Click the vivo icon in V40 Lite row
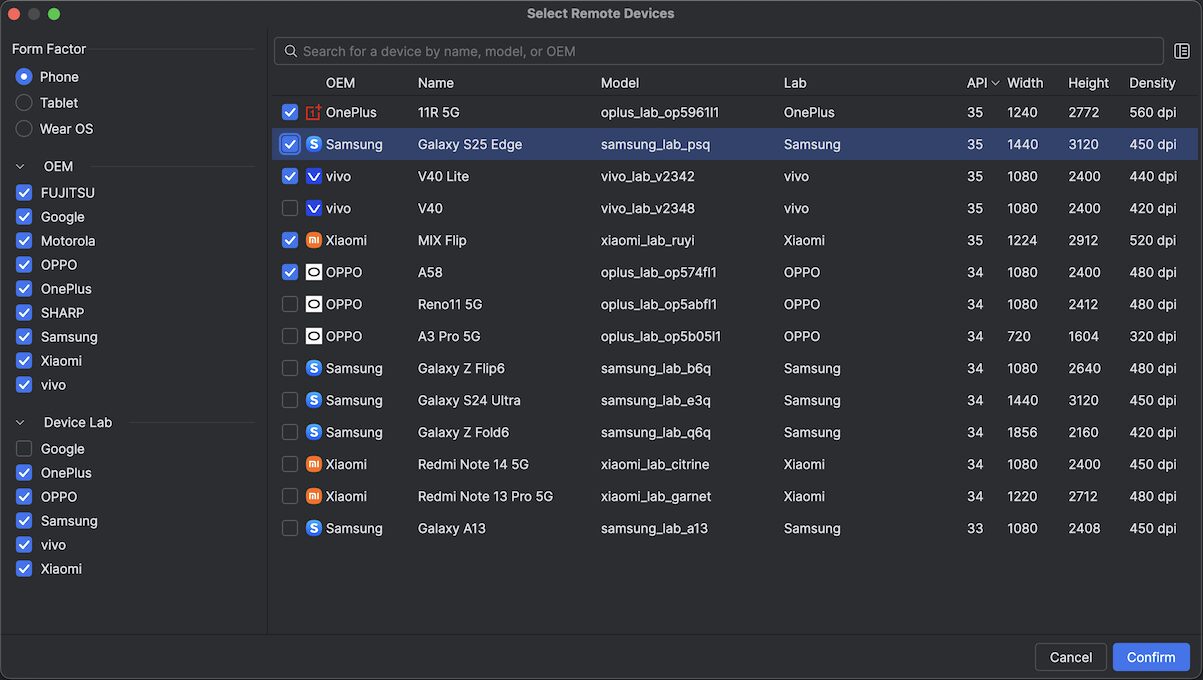Viewport: 1203px width, 680px height. 314,177
